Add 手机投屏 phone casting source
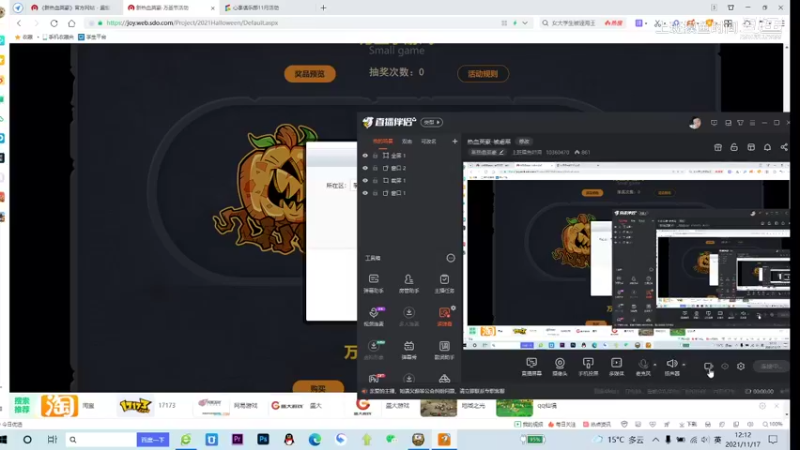Image resolution: width=800 pixels, height=450 pixels. click(588, 366)
